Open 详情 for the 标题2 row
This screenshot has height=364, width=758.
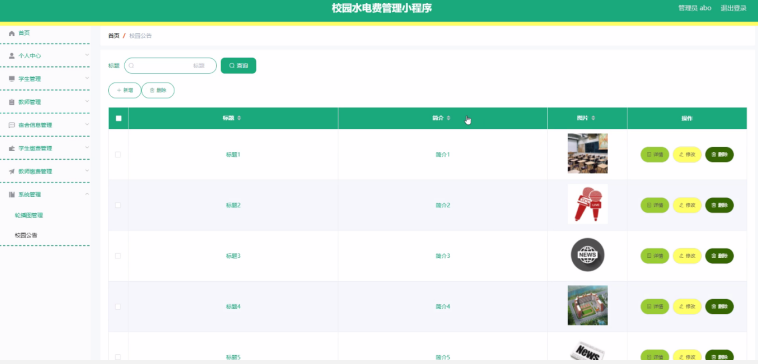tap(655, 205)
